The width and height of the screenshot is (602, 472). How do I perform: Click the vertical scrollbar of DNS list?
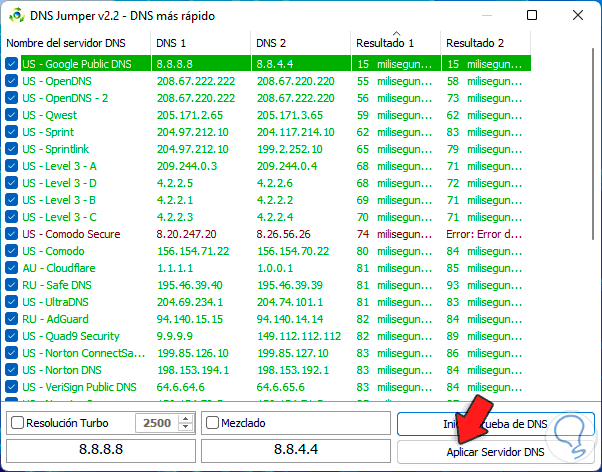pos(594,144)
